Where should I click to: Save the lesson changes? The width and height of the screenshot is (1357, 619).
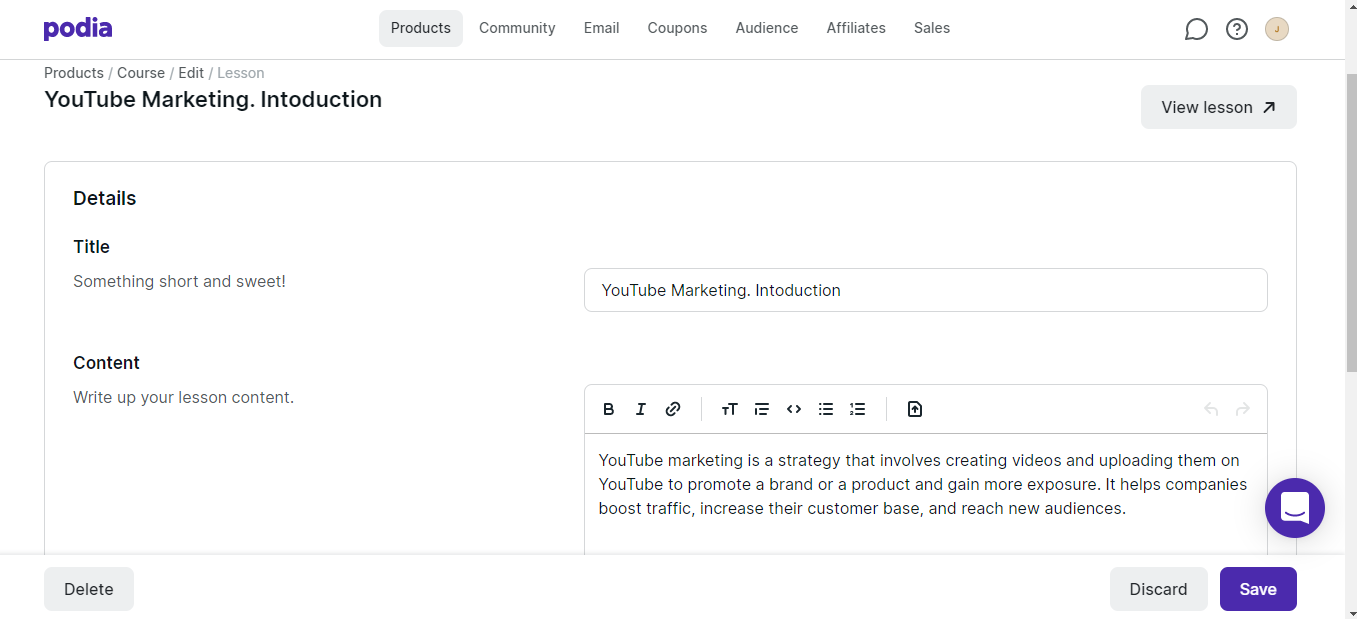[1257, 589]
